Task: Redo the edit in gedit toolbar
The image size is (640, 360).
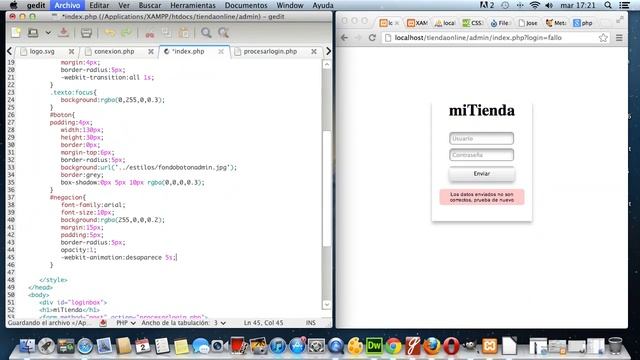Action: pos(127,33)
